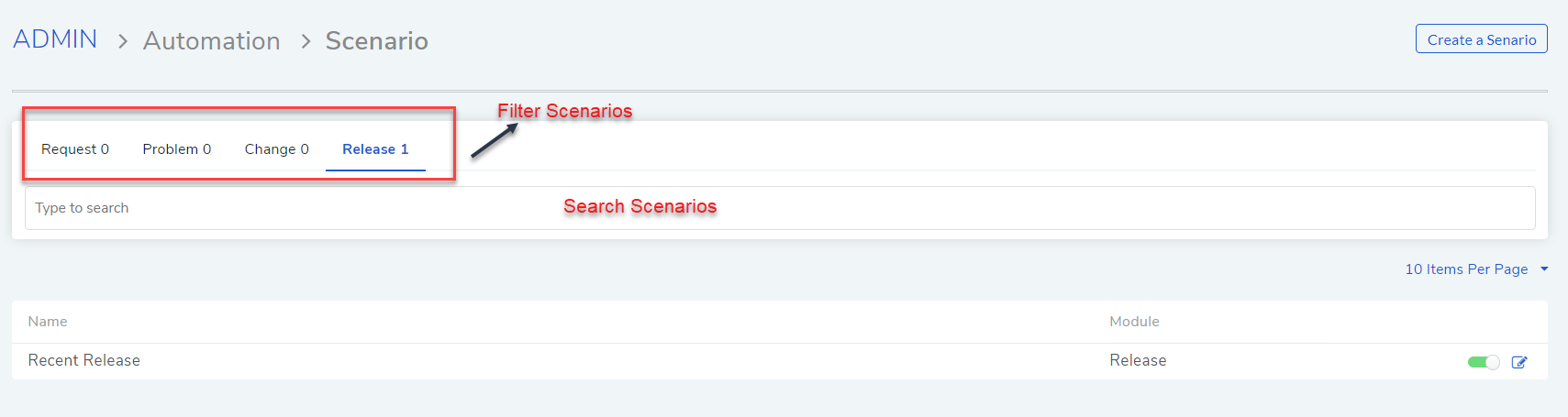
Task: Click the chevron between Automation and Scenario
Action: [x=306, y=41]
